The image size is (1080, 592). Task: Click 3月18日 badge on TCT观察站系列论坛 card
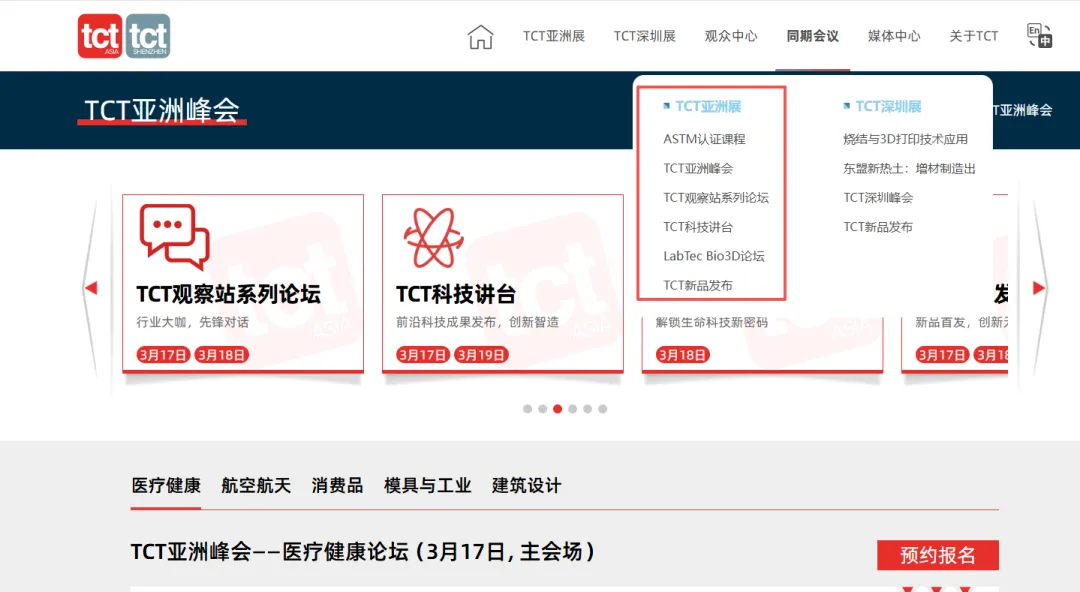(222, 355)
